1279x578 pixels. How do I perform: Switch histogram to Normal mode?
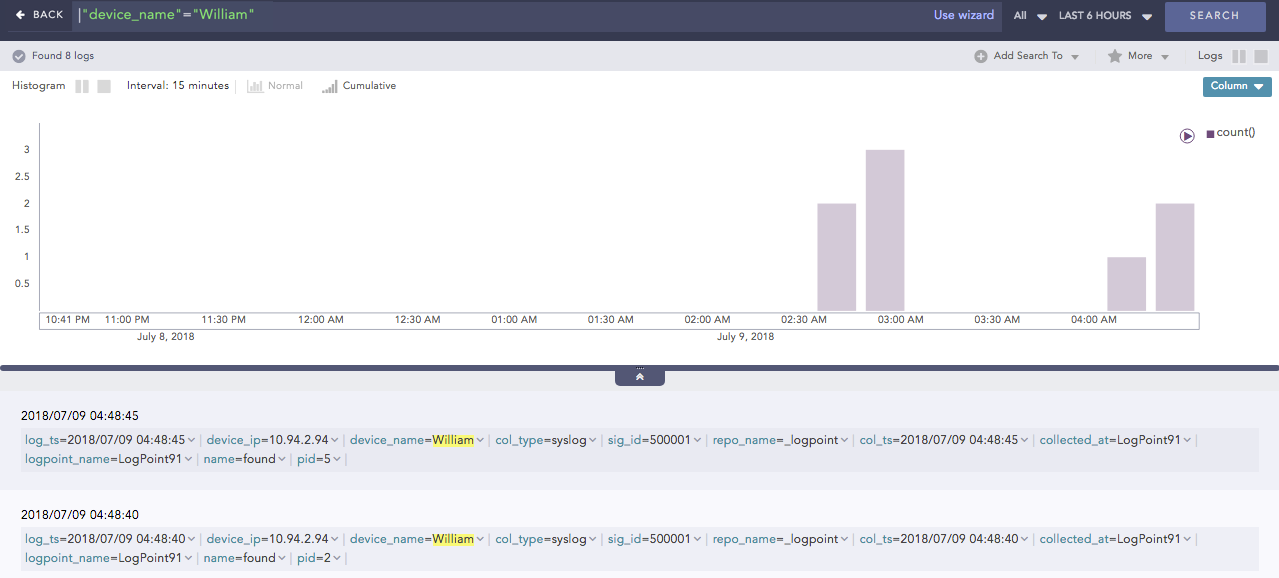274,86
